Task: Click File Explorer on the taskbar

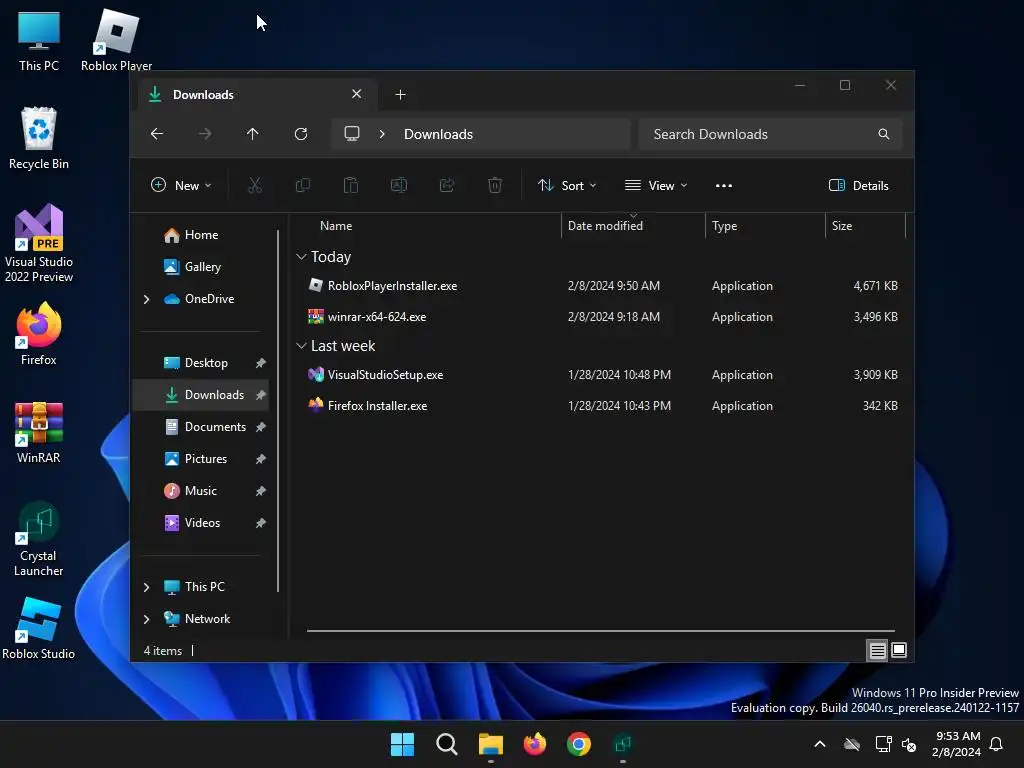Action: point(490,744)
